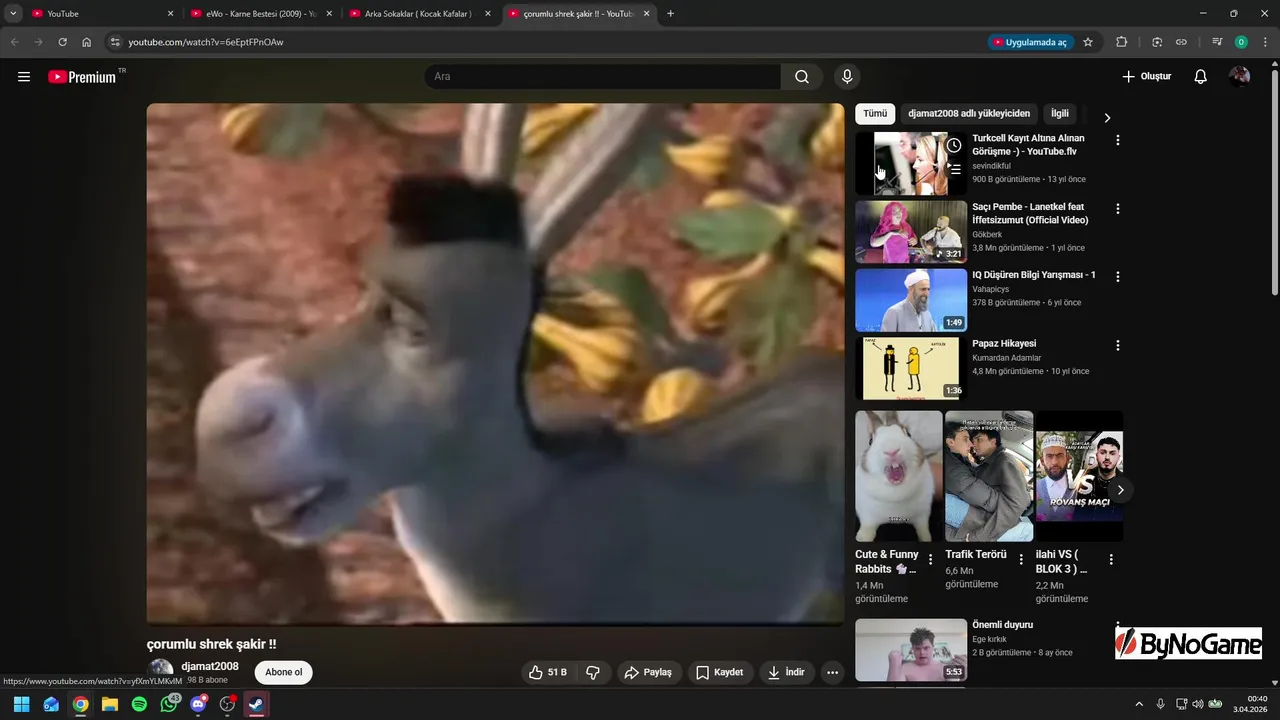Open a new browser tab
This screenshot has height=720, width=1280.
[670, 14]
